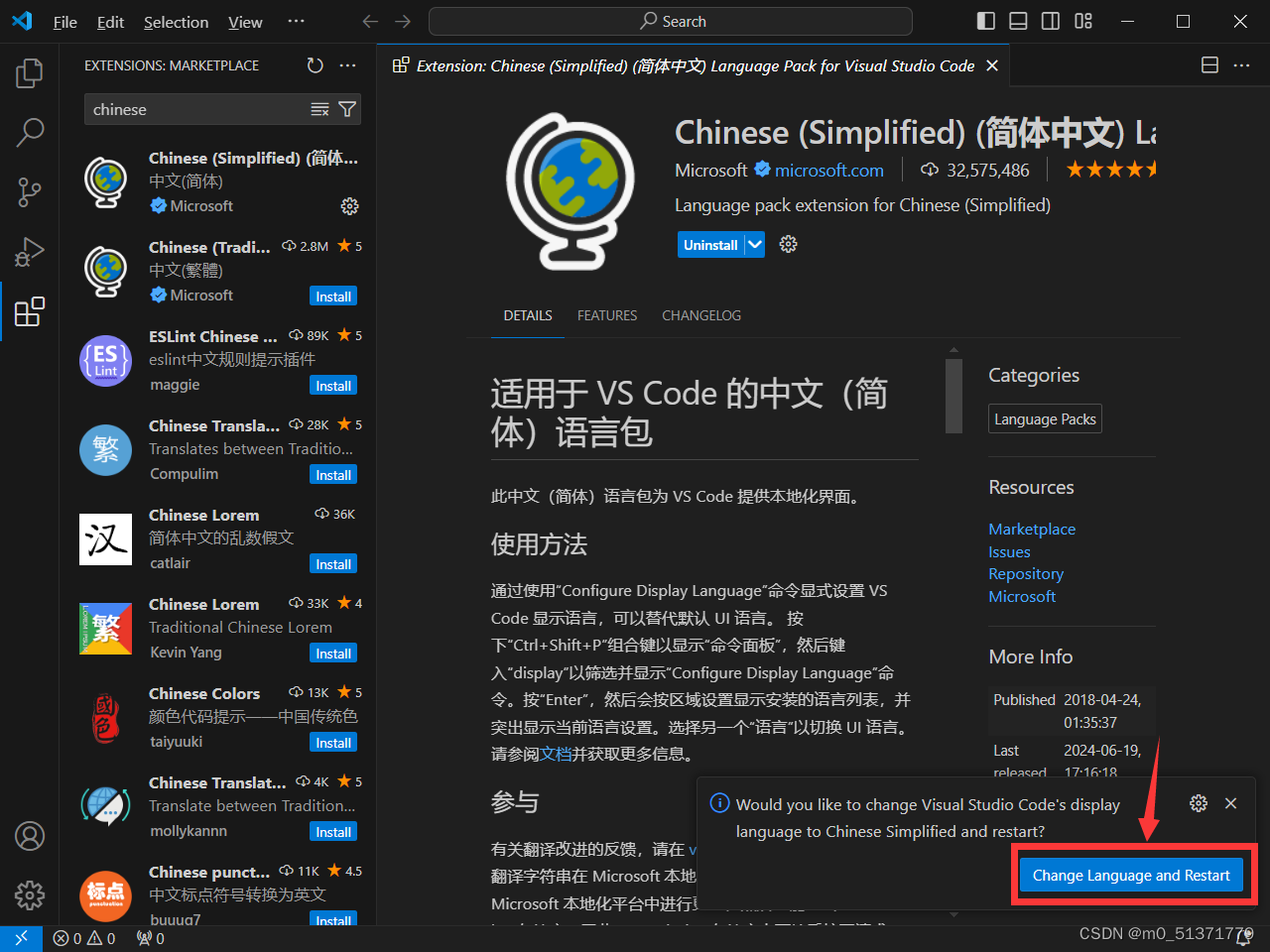Switch to the DETAILS tab
1270x952 pixels.
[x=528, y=315]
